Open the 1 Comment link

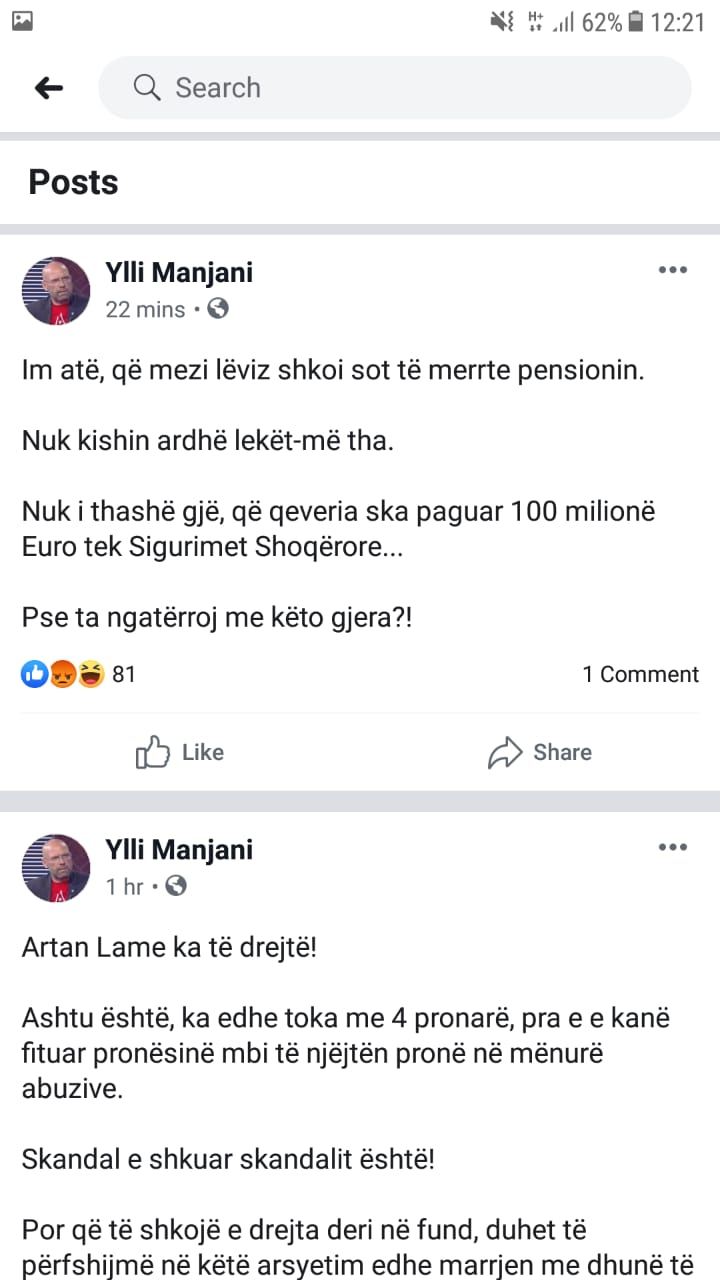point(640,675)
